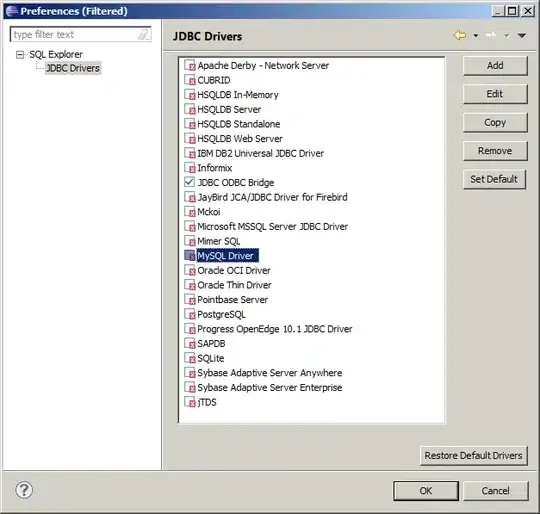This screenshot has height=514, width=540.
Task: Open the preferences view menu dropdown arrow
Action: [522, 35]
